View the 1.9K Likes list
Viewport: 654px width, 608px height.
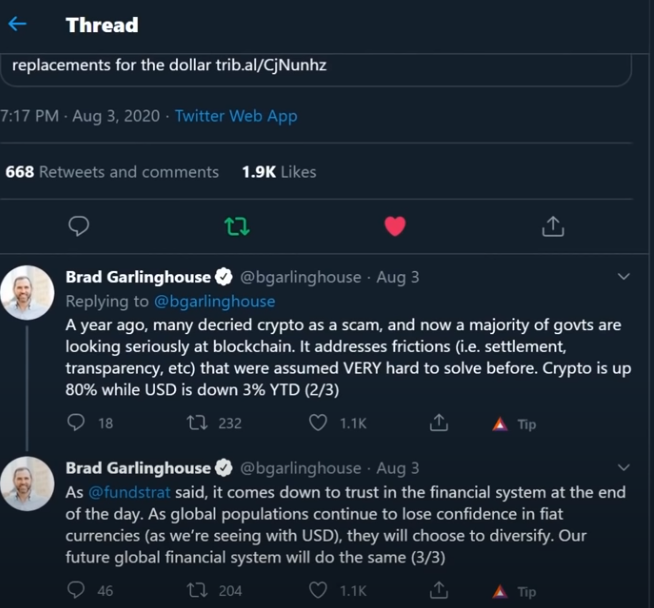(279, 172)
